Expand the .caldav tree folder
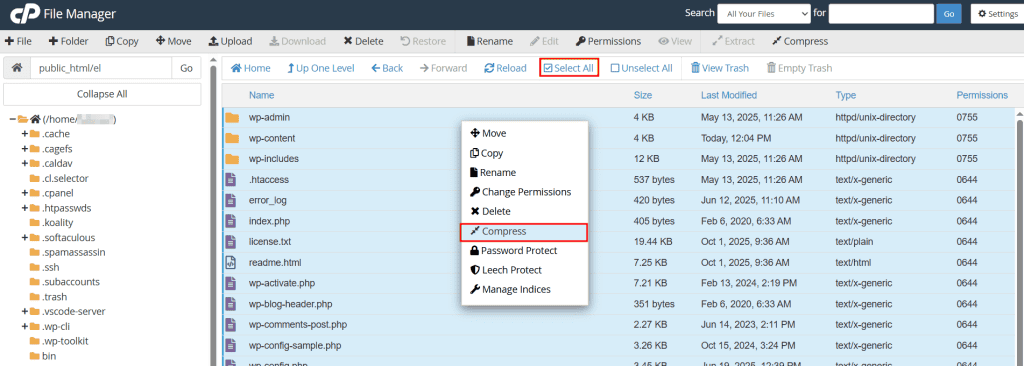 tap(25, 163)
